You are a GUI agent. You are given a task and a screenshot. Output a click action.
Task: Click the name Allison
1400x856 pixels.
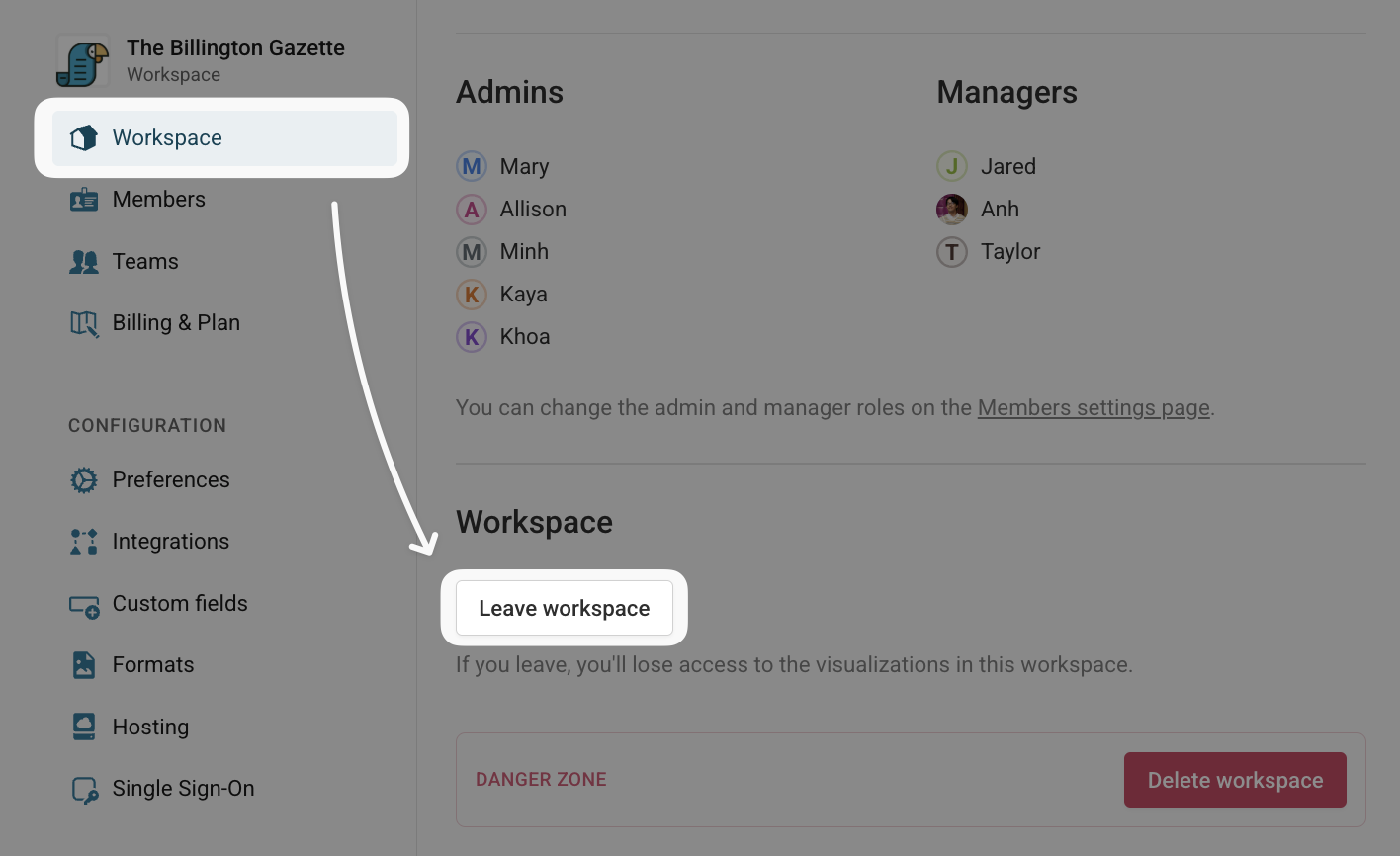point(533,210)
